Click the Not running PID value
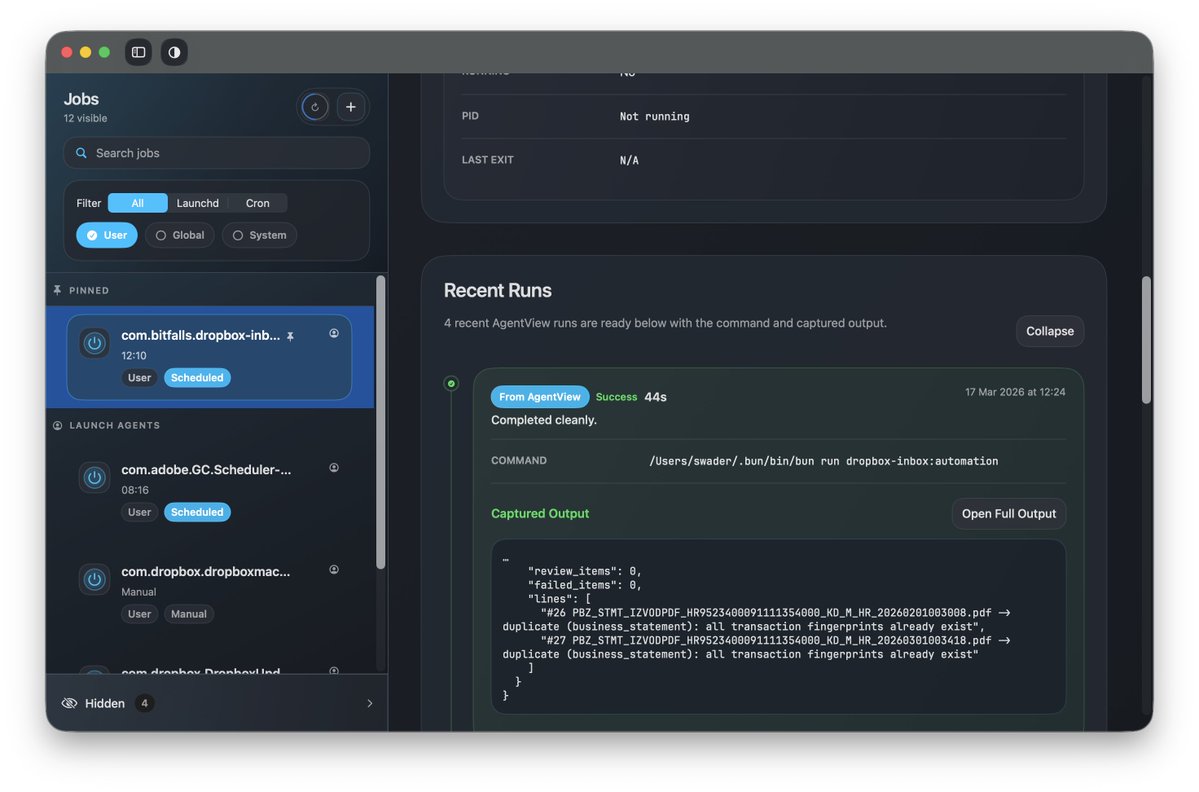This screenshot has width=1199, height=792. point(655,116)
